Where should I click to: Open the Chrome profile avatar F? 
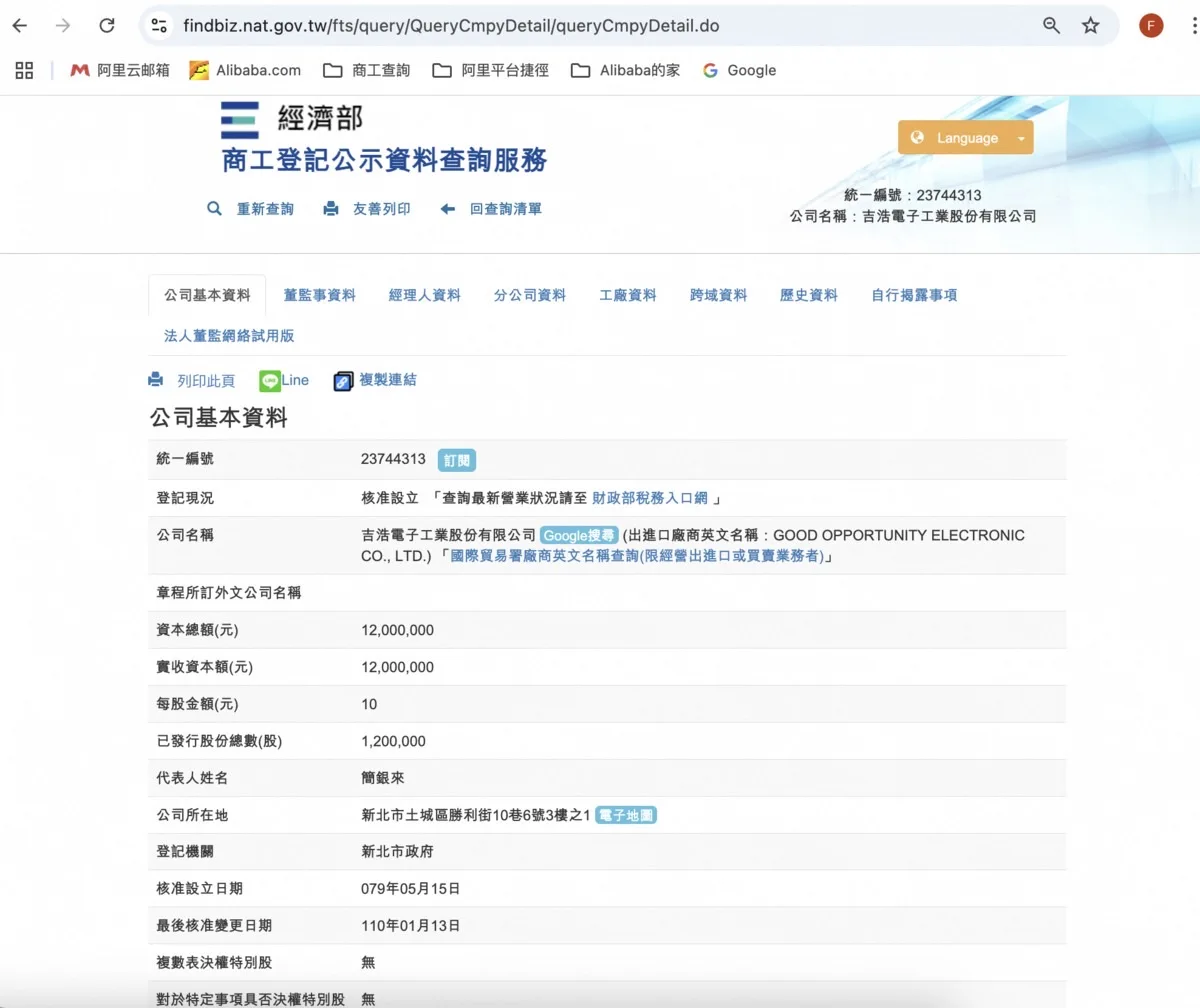[x=1151, y=26]
